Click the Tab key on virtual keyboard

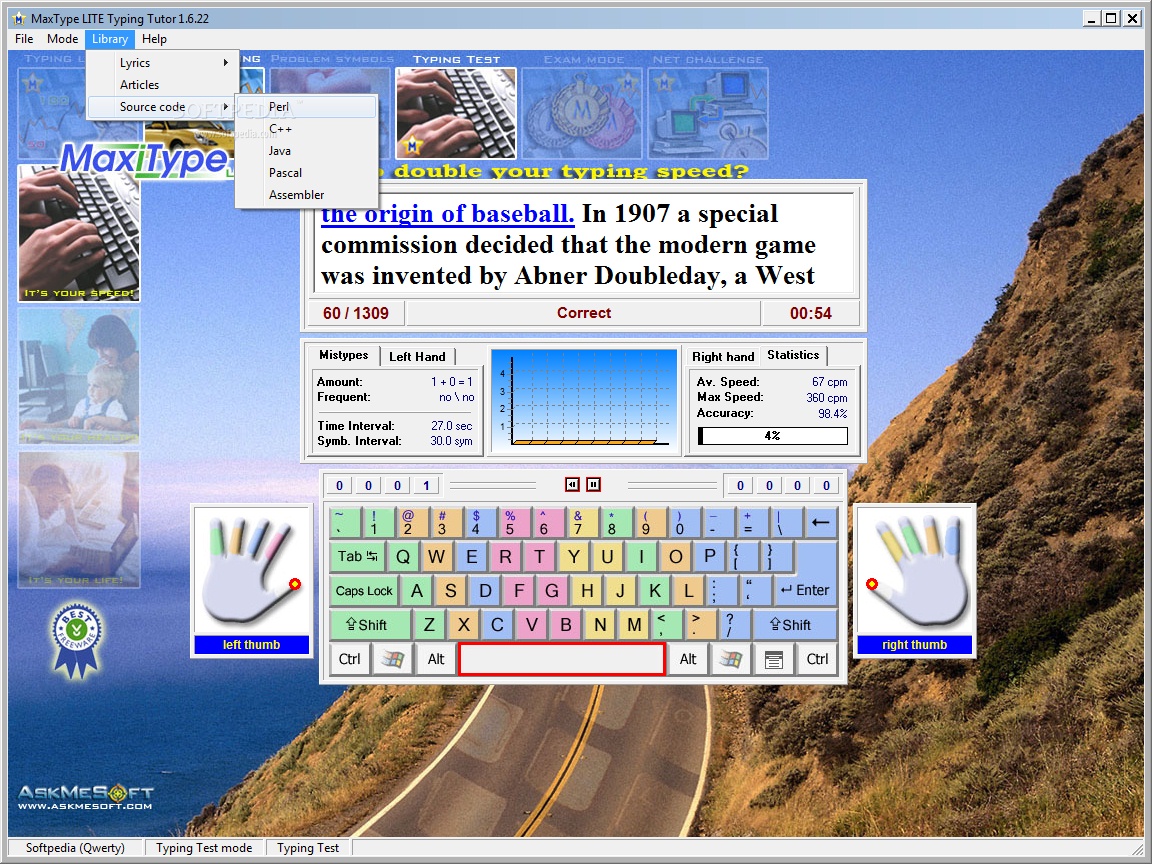(357, 556)
